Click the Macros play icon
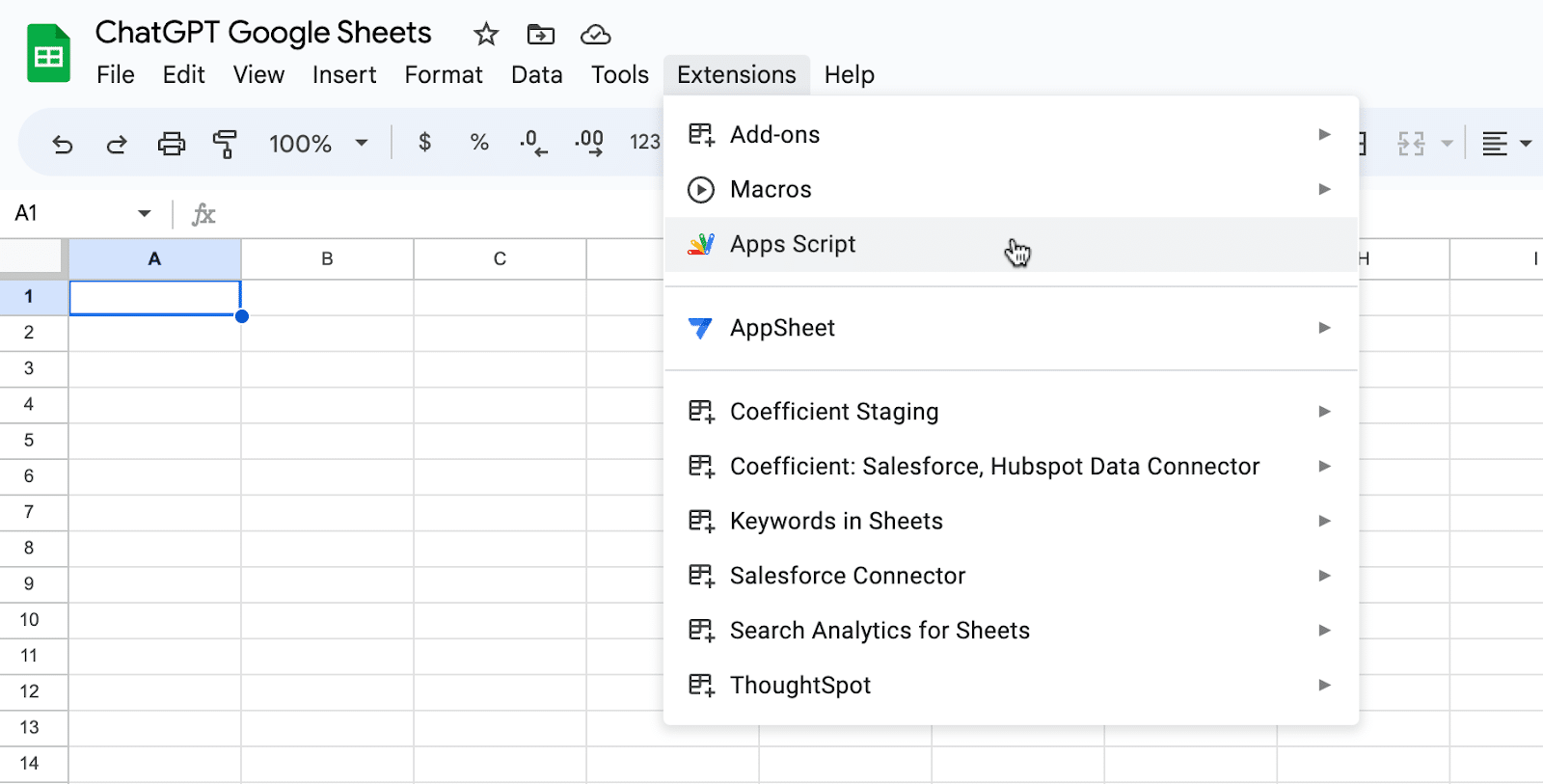This screenshot has height=784, width=1543. 701,189
